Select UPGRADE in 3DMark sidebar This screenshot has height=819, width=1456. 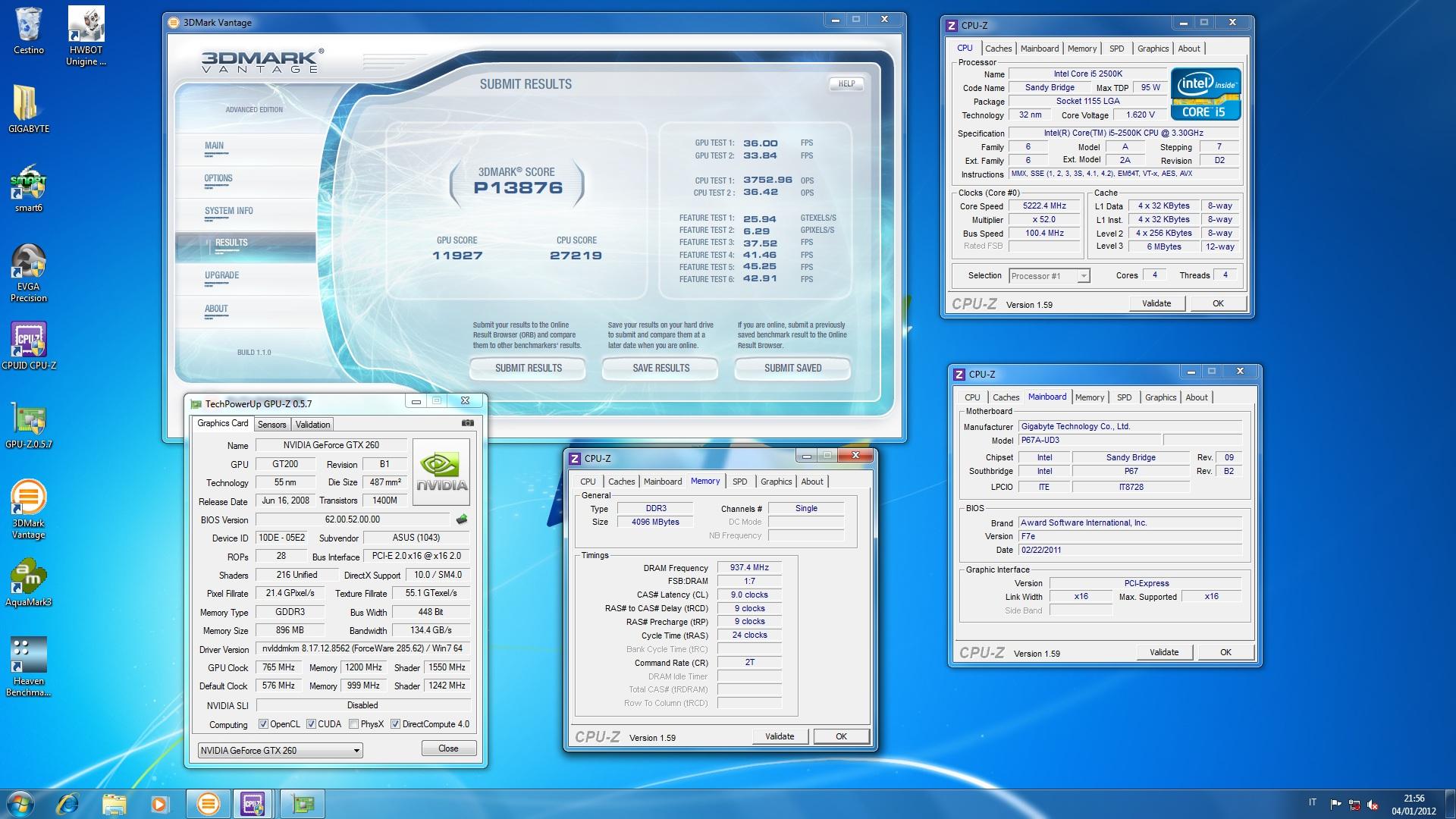(x=221, y=275)
